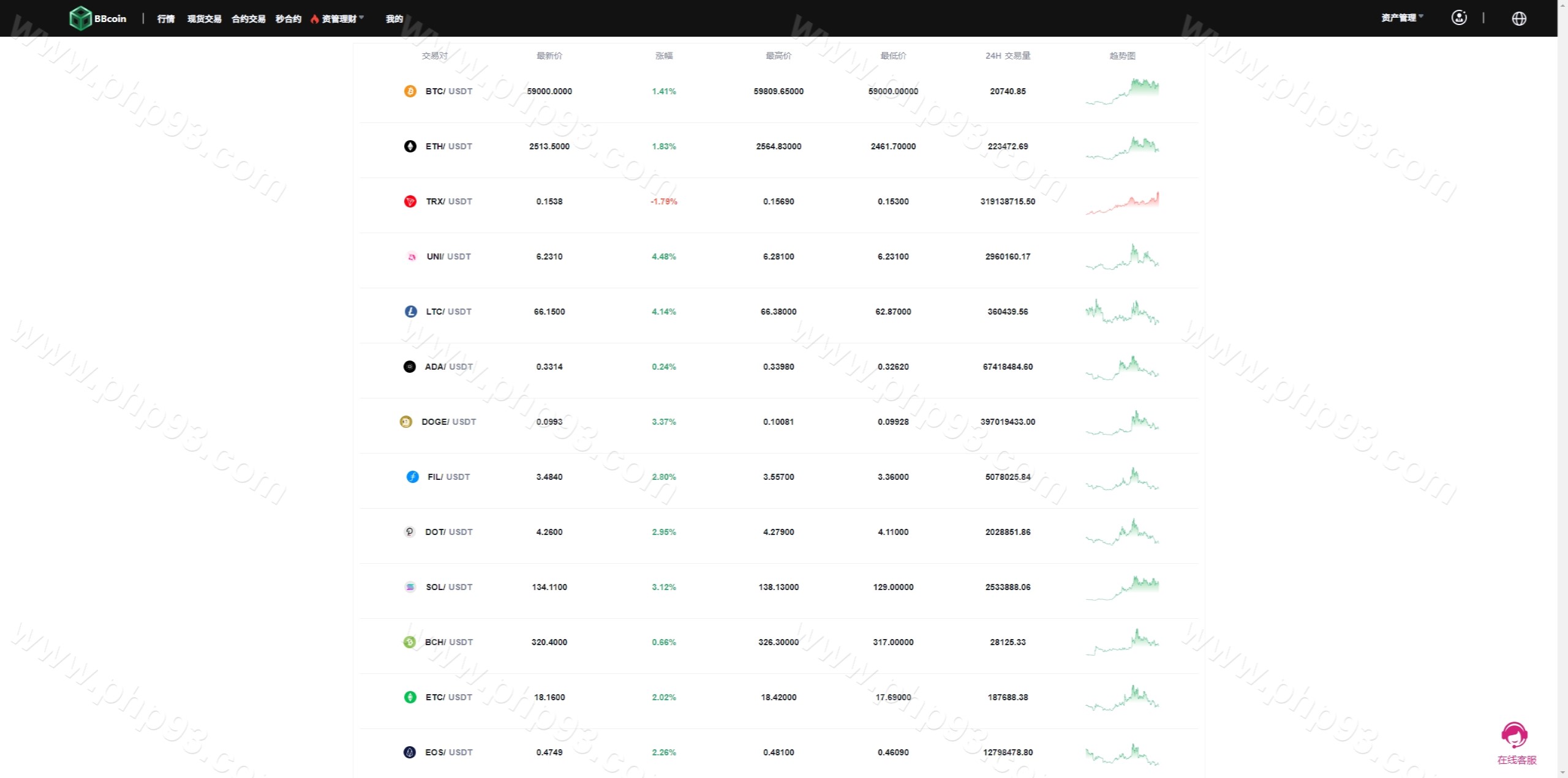Open the user profile icon
Image resolution: width=1568 pixels, height=778 pixels.
1459,18
